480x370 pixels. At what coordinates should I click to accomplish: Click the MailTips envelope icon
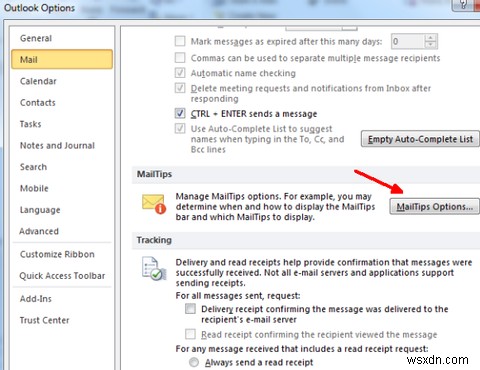tap(154, 204)
